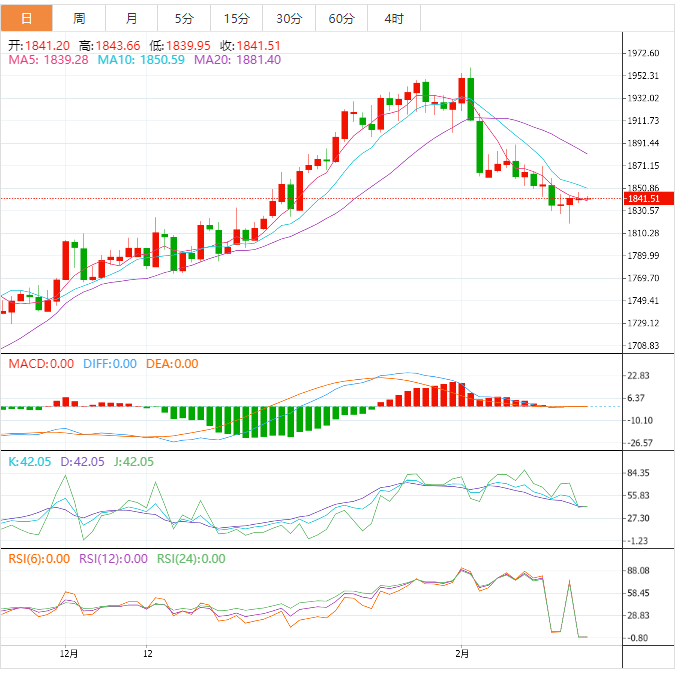Open the 月 monthly chart tab

pyautogui.click(x=132, y=19)
